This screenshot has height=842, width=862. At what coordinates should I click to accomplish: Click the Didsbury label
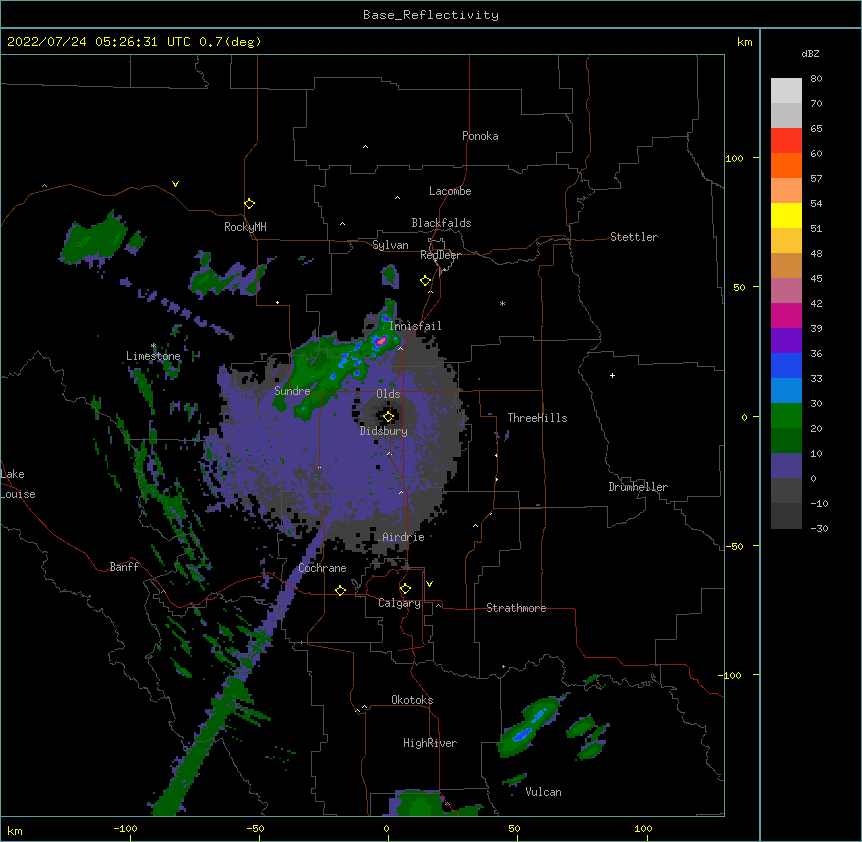[384, 431]
